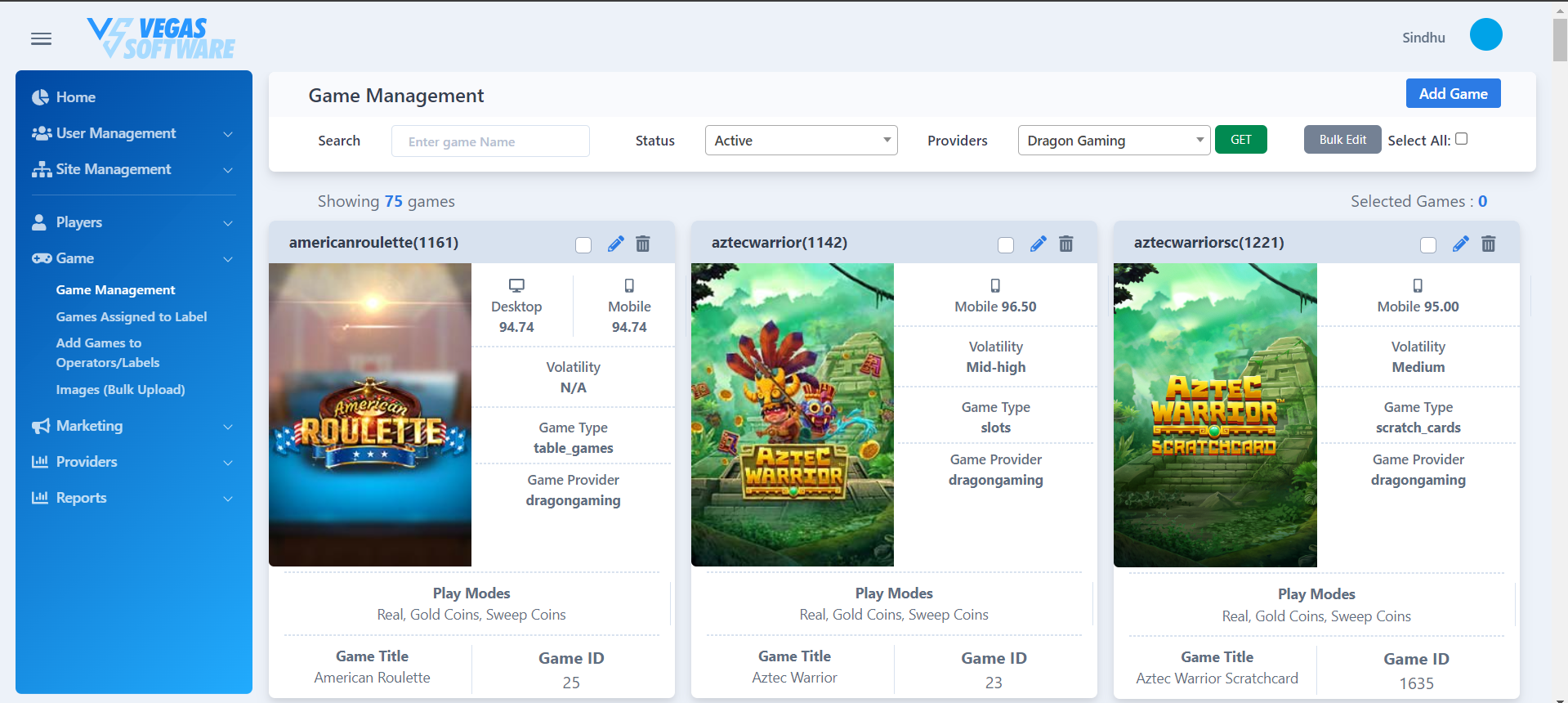Click the Aztec Warrior Scratchcard thumbnail

tap(1215, 414)
